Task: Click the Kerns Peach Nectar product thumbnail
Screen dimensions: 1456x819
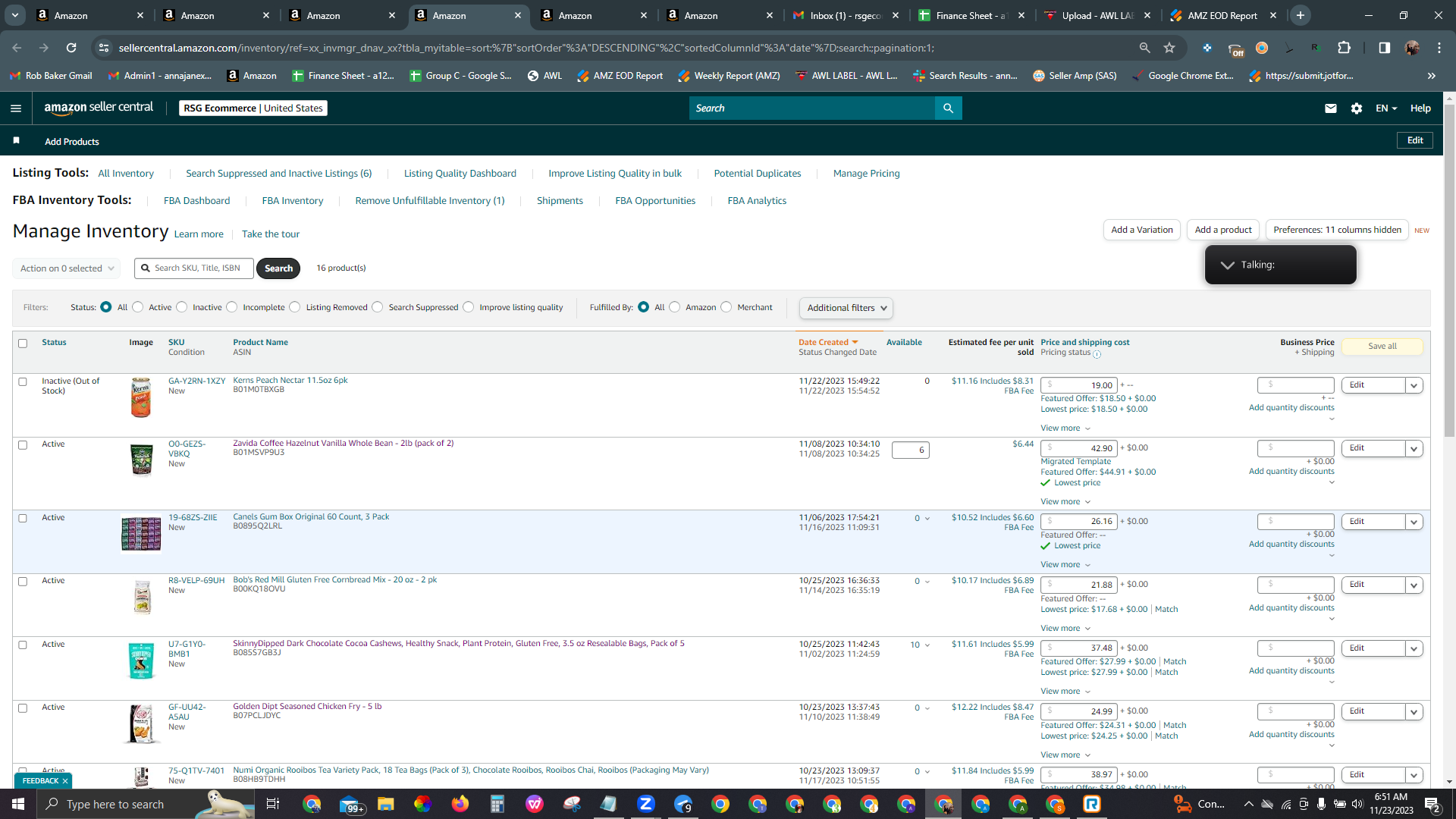Action: [141, 397]
